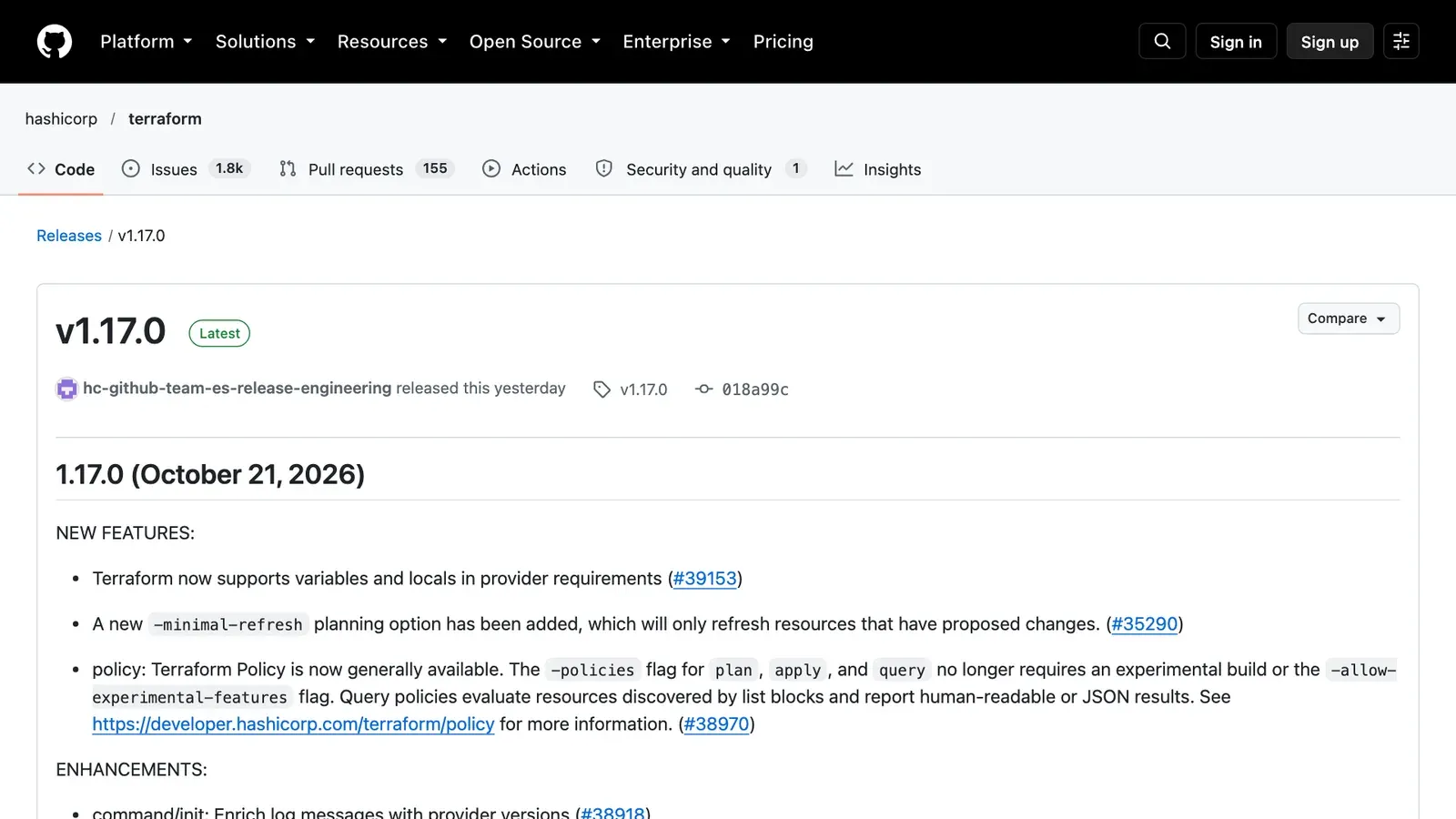1456x819 pixels.
Task: Click the -policies flag code text
Action: pos(592,670)
